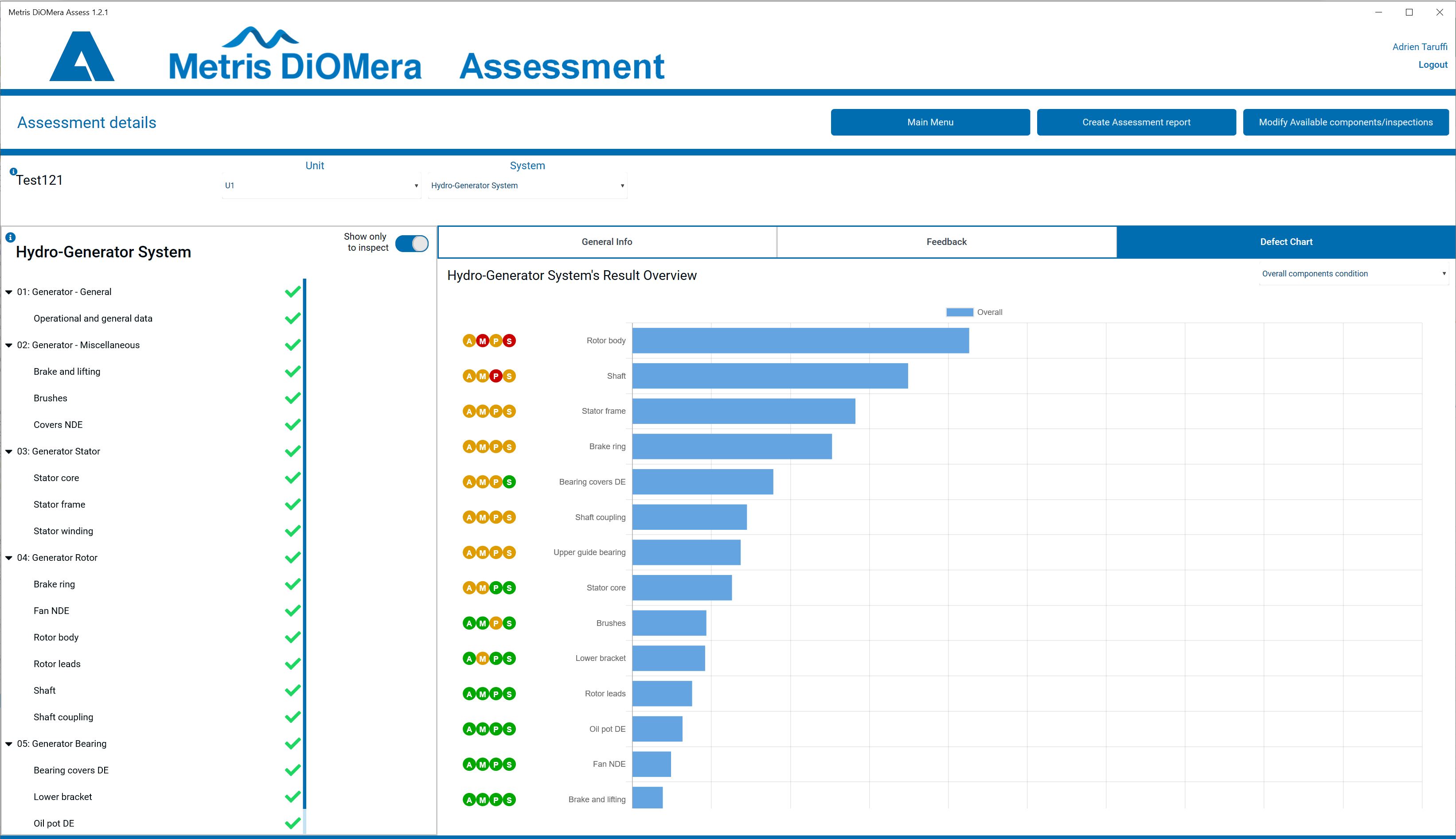Click the green S badge for Bearing covers DE

pos(509,482)
